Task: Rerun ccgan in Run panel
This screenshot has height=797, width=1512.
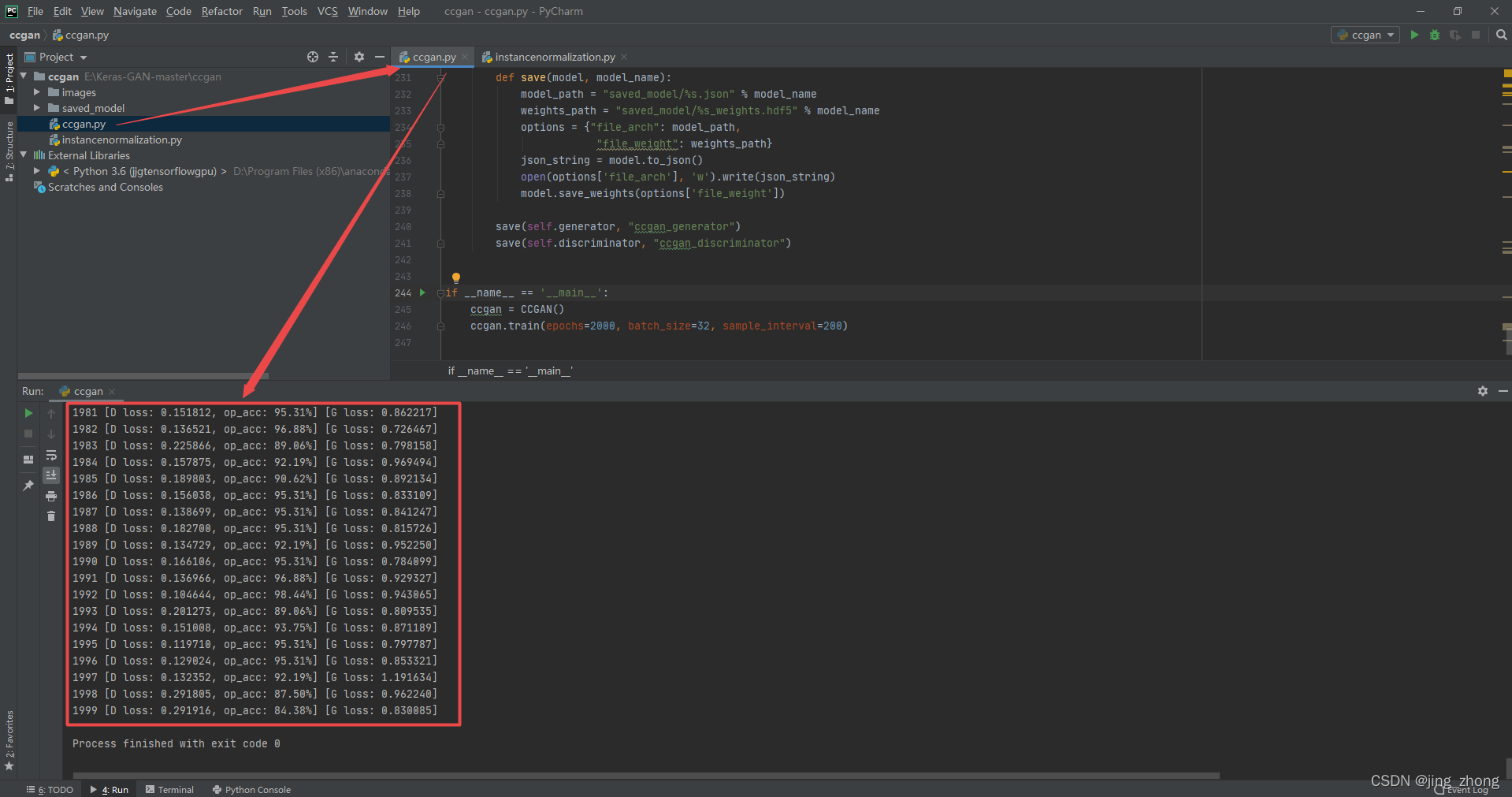Action: pyautogui.click(x=28, y=413)
